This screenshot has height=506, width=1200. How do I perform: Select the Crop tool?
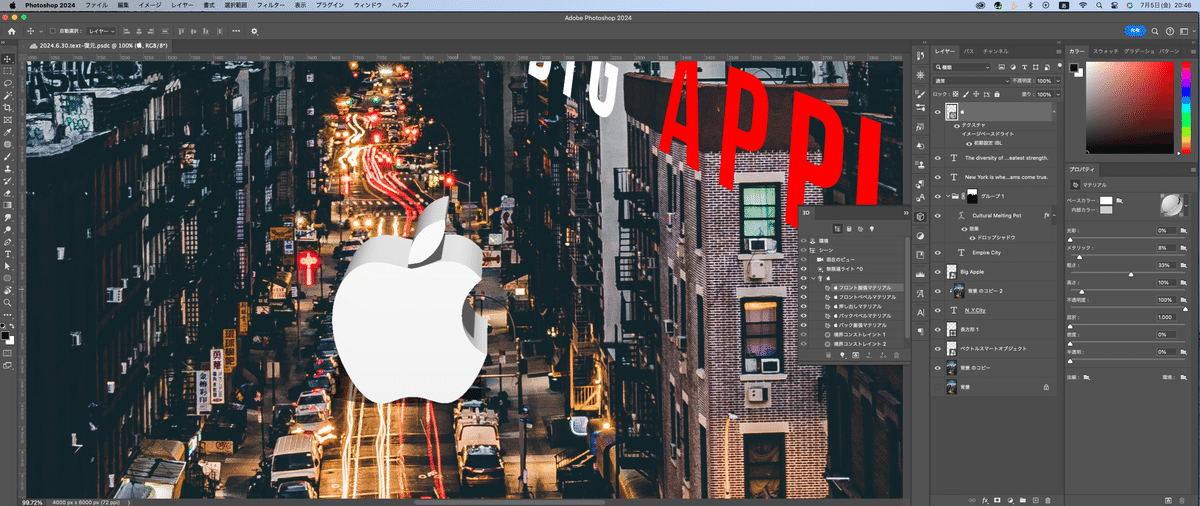point(7,108)
